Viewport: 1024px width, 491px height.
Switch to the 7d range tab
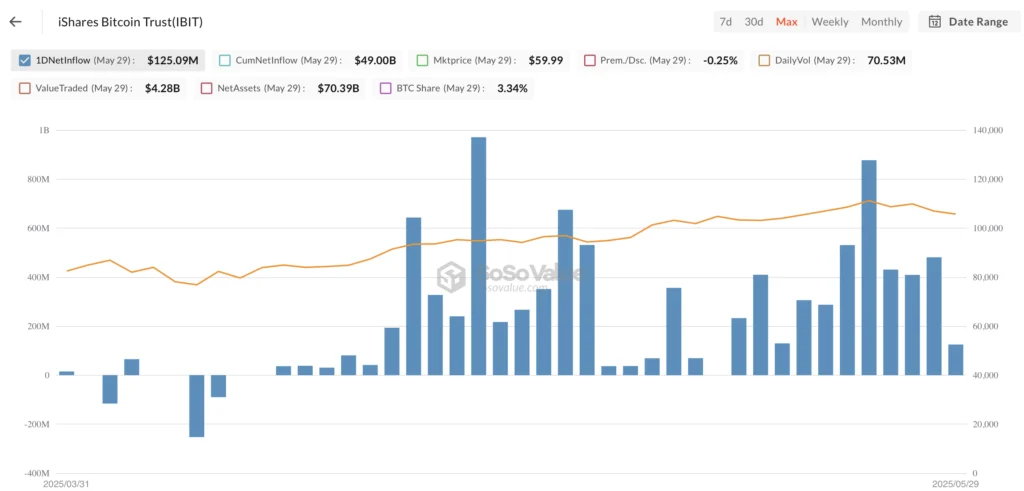pos(726,22)
